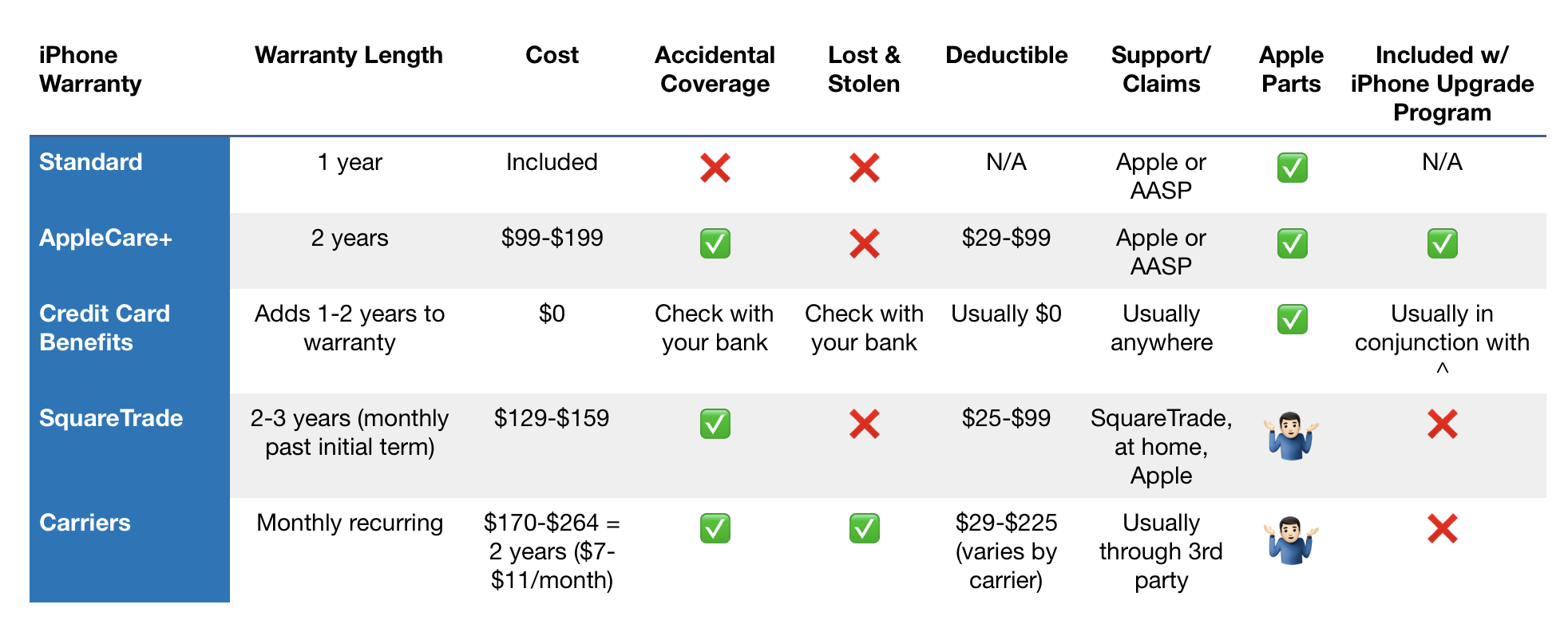Click green checkmark for Standard Apple Parts
The width and height of the screenshot is (1568, 632).
[x=1292, y=168]
